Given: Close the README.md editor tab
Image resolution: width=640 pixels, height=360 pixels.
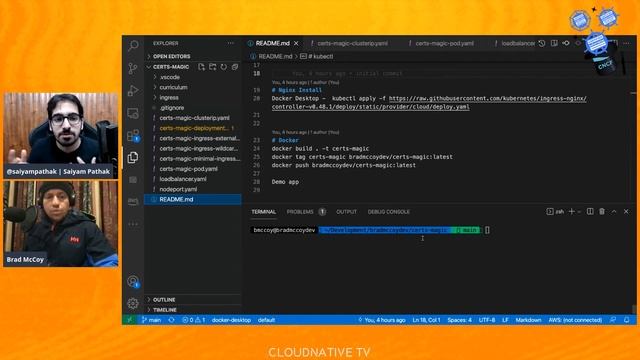Looking at the screenshot, I should pyautogui.click(x=296, y=43).
